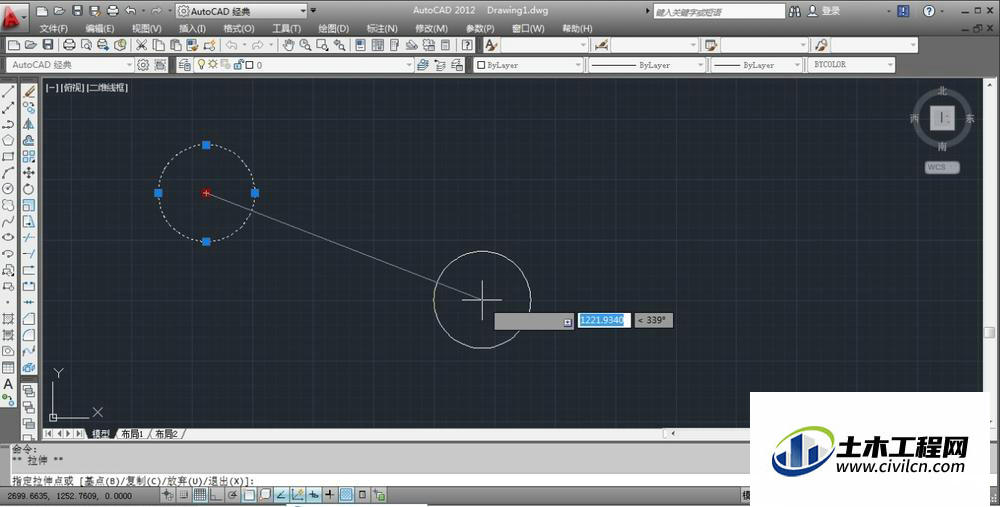Click the WCS button under the ViewCube
This screenshot has width=1000, height=507.
point(942,167)
